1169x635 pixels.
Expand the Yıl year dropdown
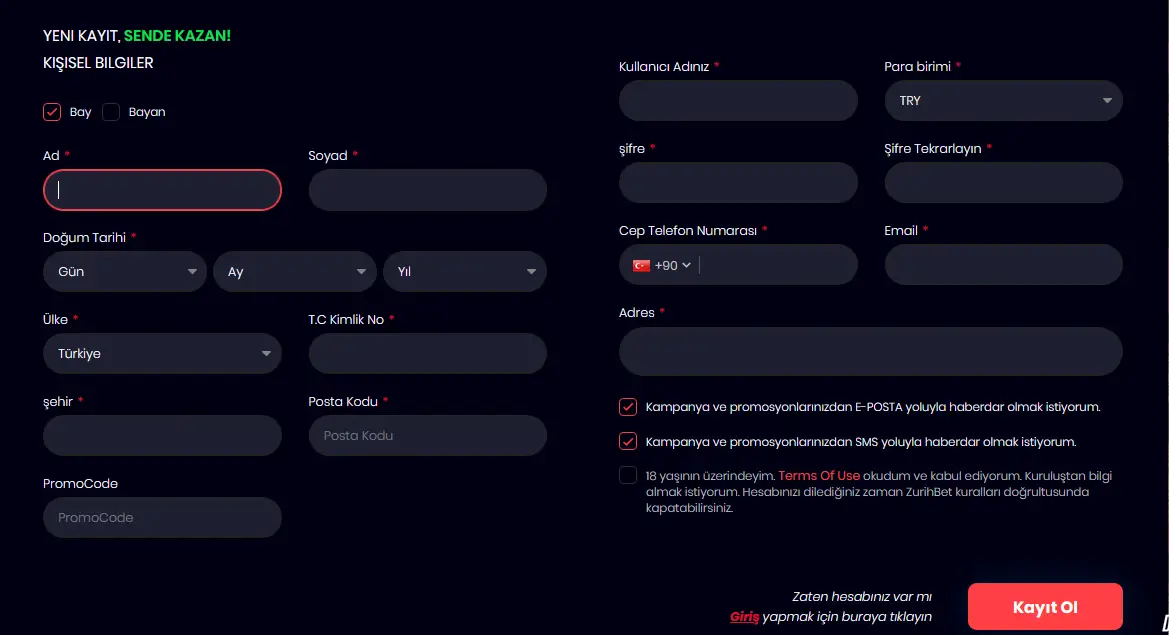coord(465,271)
